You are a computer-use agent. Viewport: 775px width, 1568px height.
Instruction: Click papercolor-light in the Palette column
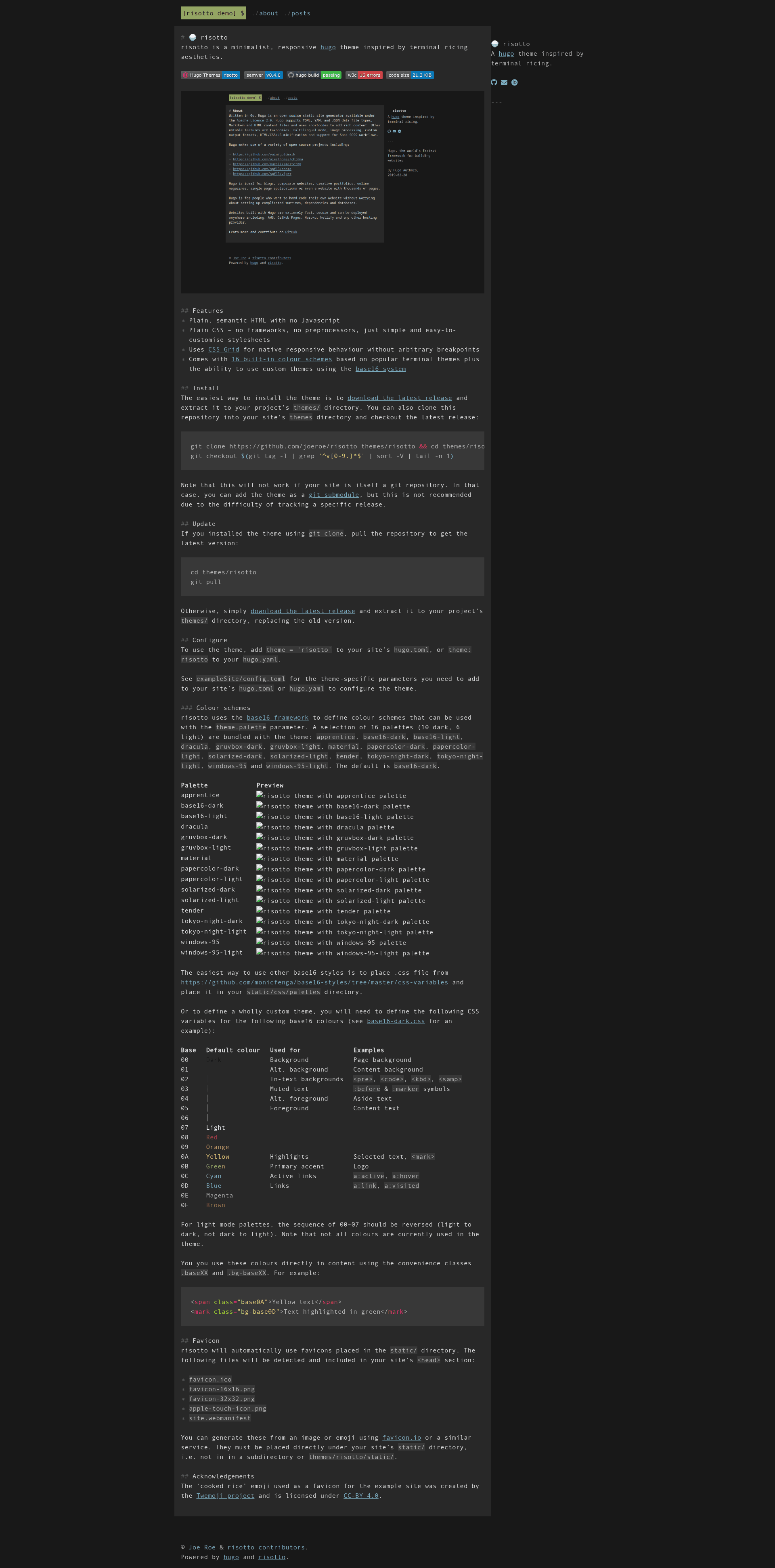pyautogui.click(x=212, y=879)
